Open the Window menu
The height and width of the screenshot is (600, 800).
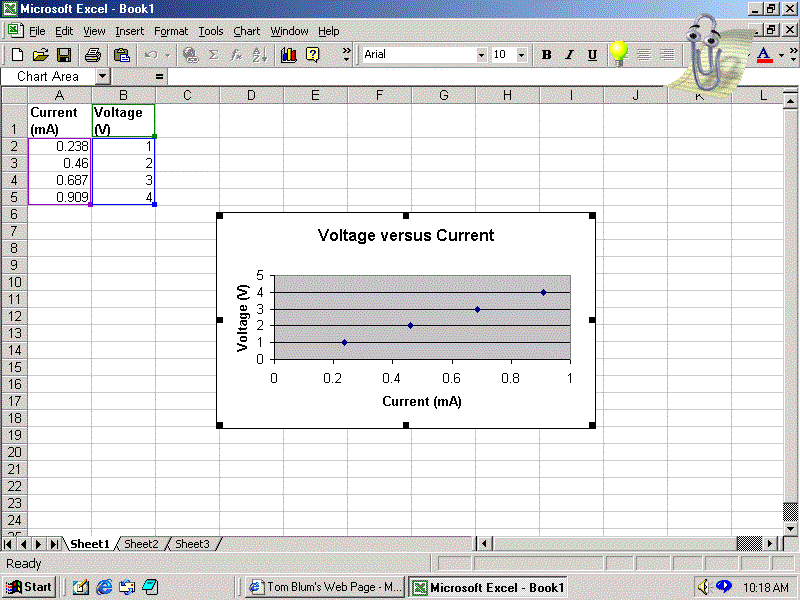pyautogui.click(x=289, y=31)
